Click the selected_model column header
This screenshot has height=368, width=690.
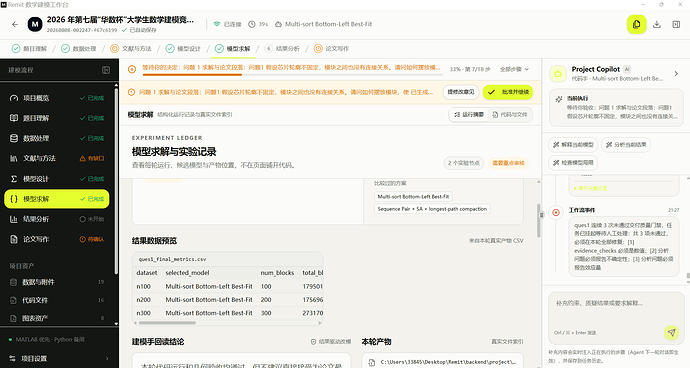(187, 273)
